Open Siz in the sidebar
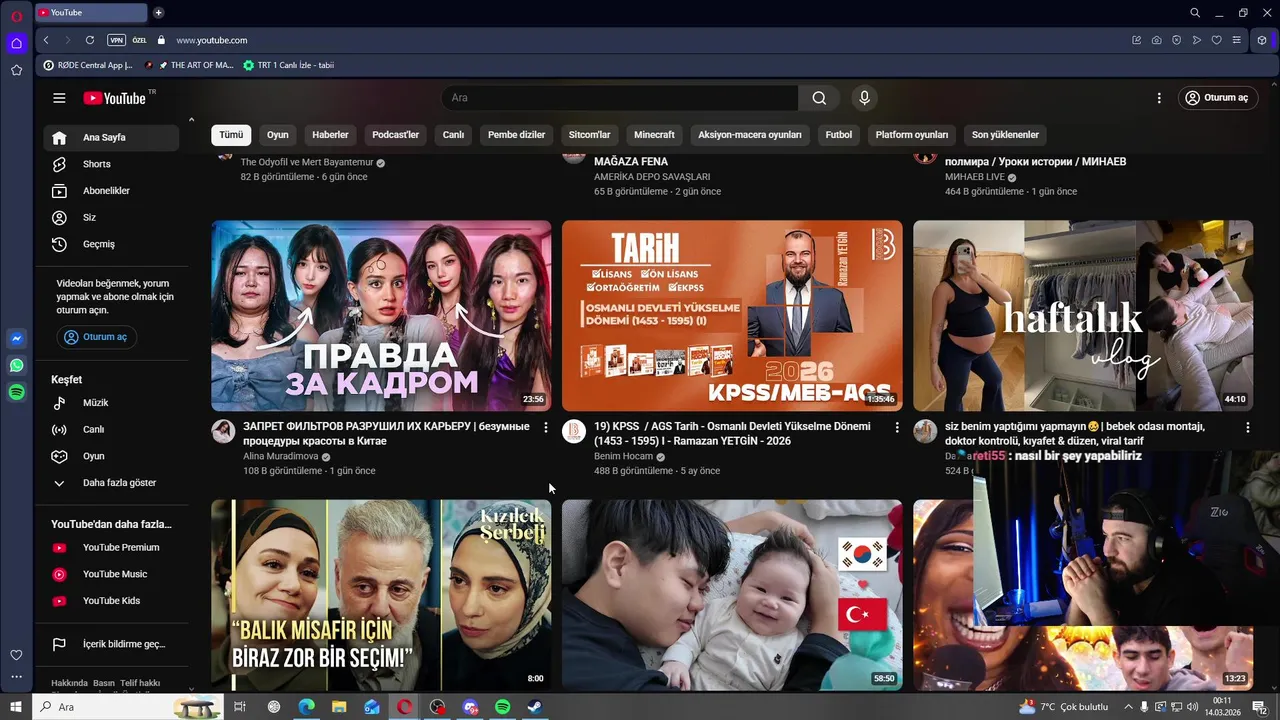 pyautogui.click(x=111, y=218)
